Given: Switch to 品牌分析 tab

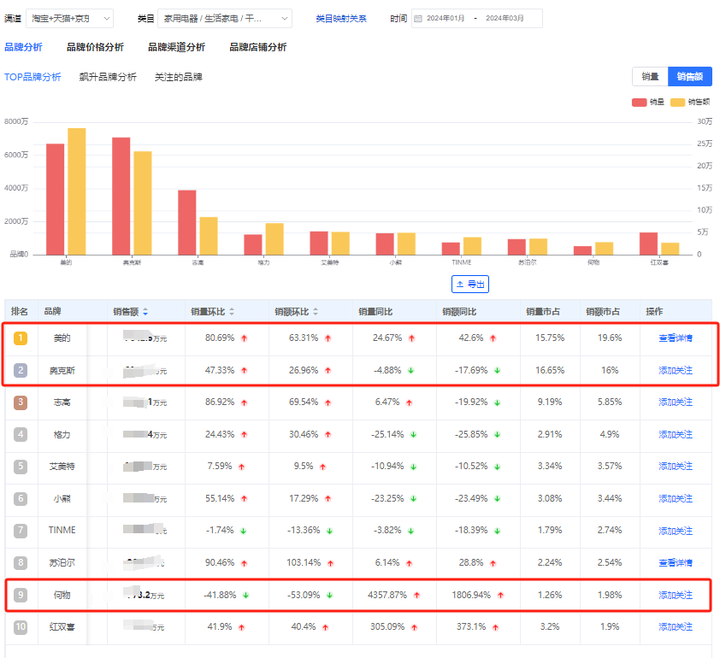Looking at the screenshot, I should [23, 47].
